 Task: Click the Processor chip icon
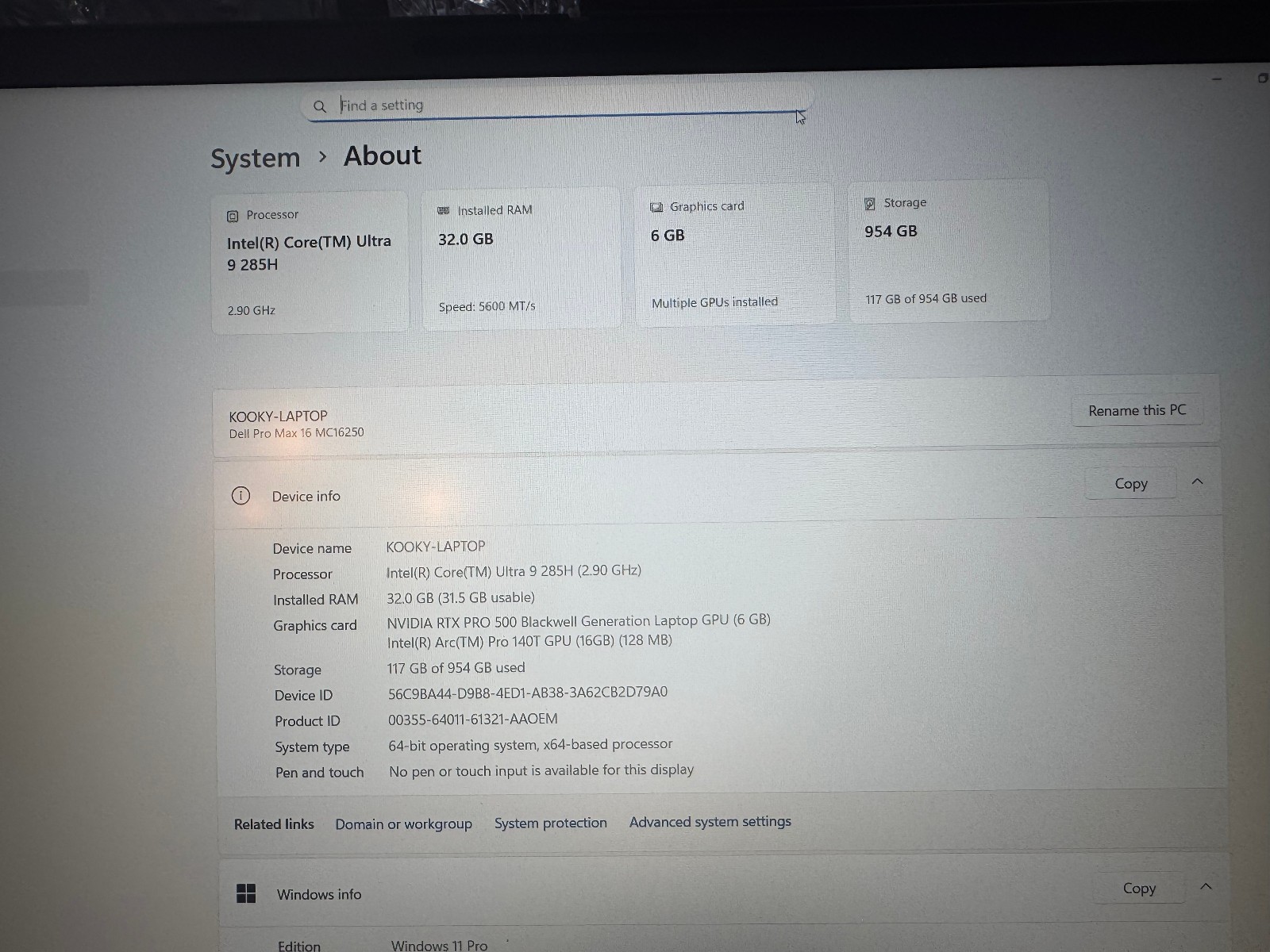pos(233,216)
